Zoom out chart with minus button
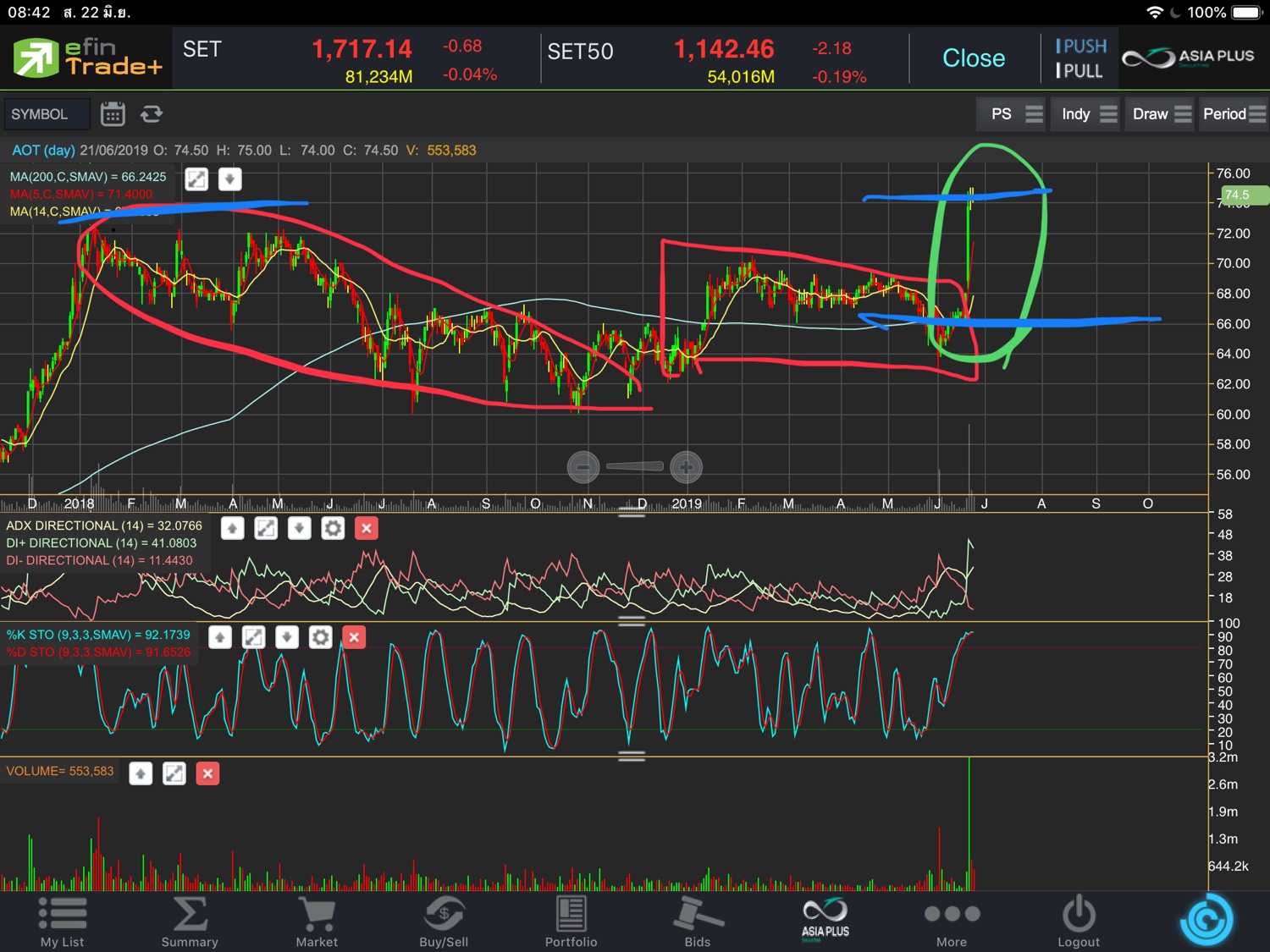The height and width of the screenshot is (952, 1270). [583, 466]
